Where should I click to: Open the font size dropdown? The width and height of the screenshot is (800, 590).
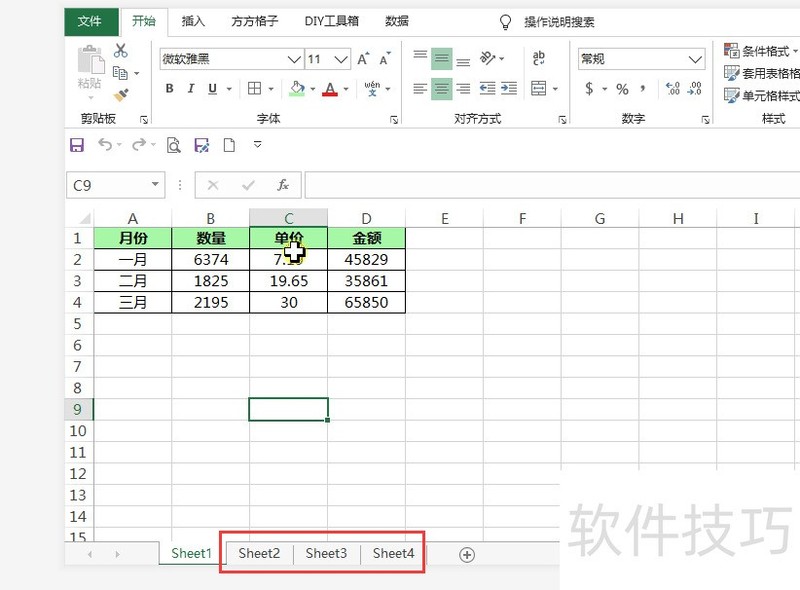[x=341, y=59]
